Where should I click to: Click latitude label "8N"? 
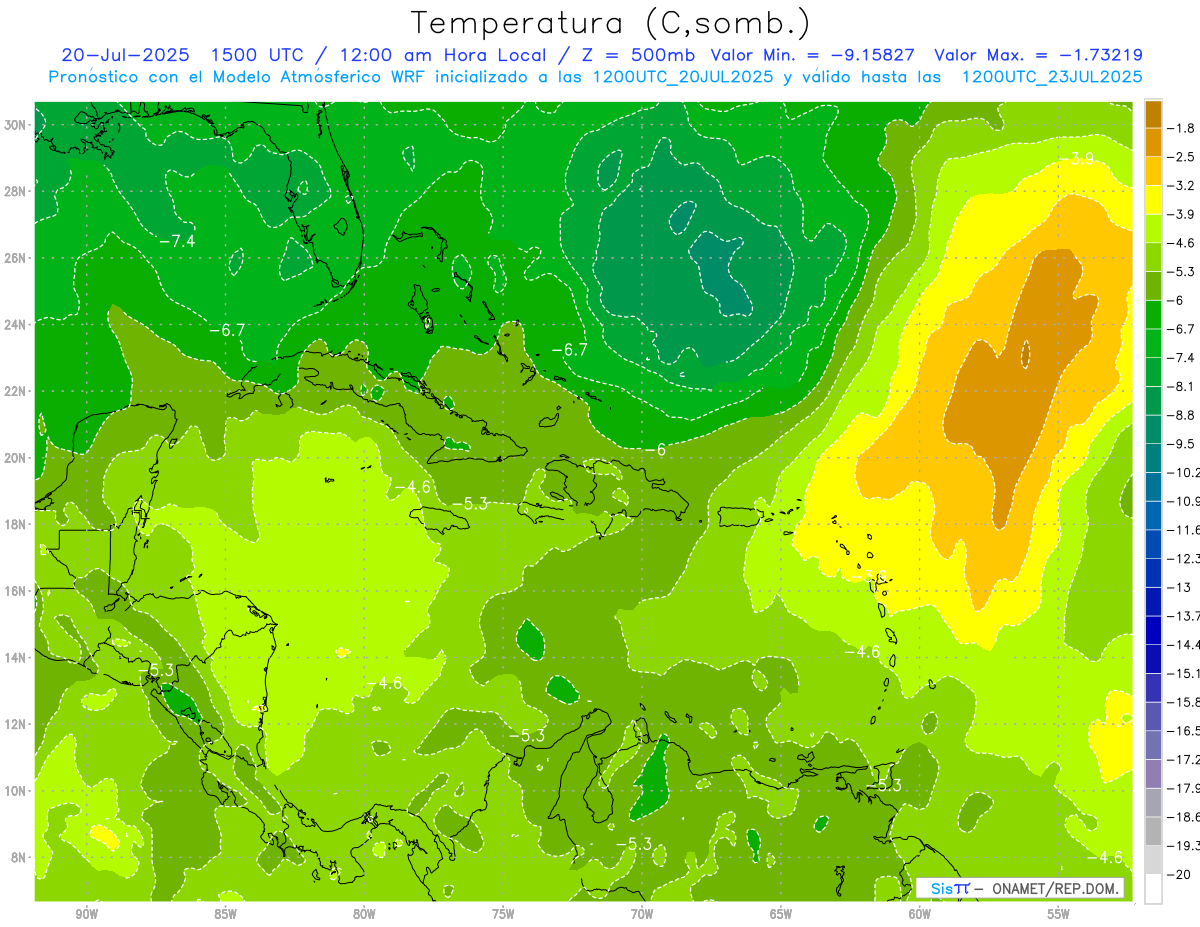tap(20, 858)
